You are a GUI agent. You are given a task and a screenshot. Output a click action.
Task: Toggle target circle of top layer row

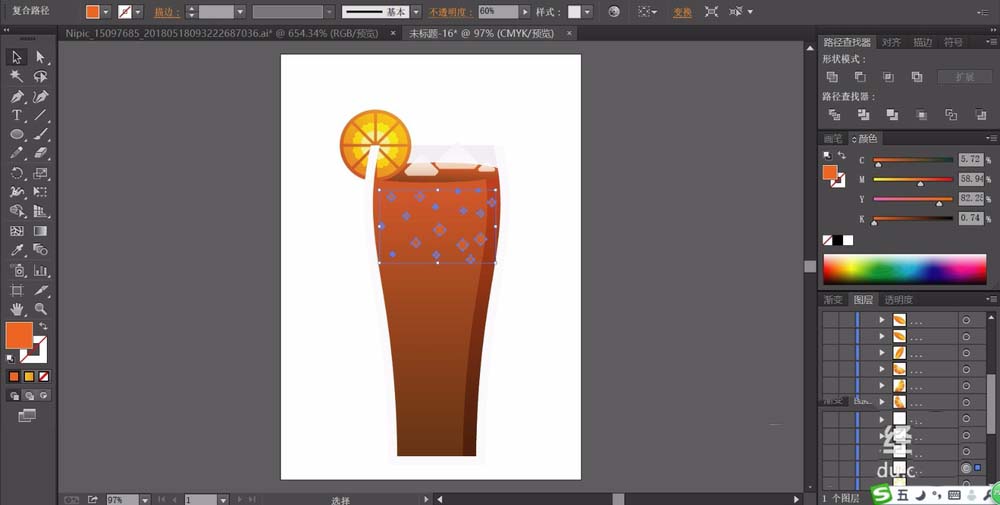(x=966, y=319)
